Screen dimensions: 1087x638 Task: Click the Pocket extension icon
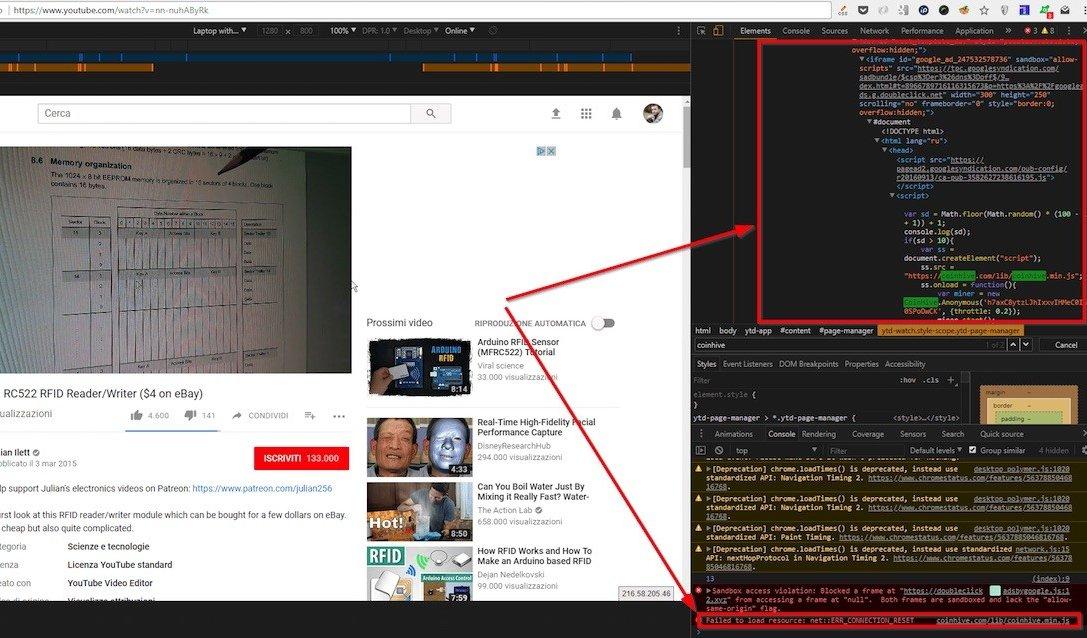click(863, 10)
